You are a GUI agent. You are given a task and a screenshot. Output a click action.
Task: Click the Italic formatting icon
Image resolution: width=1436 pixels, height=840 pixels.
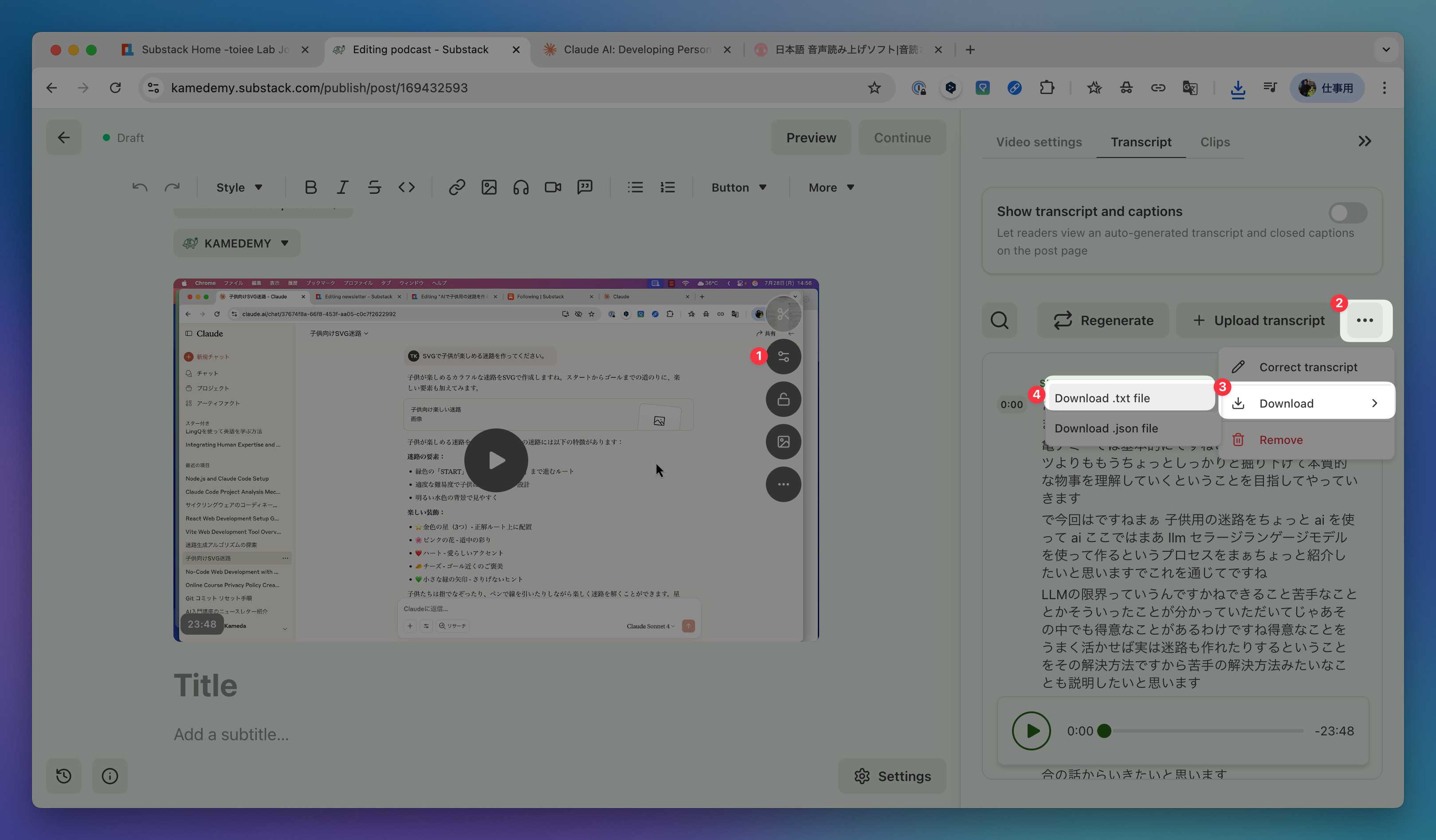pos(342,188)
